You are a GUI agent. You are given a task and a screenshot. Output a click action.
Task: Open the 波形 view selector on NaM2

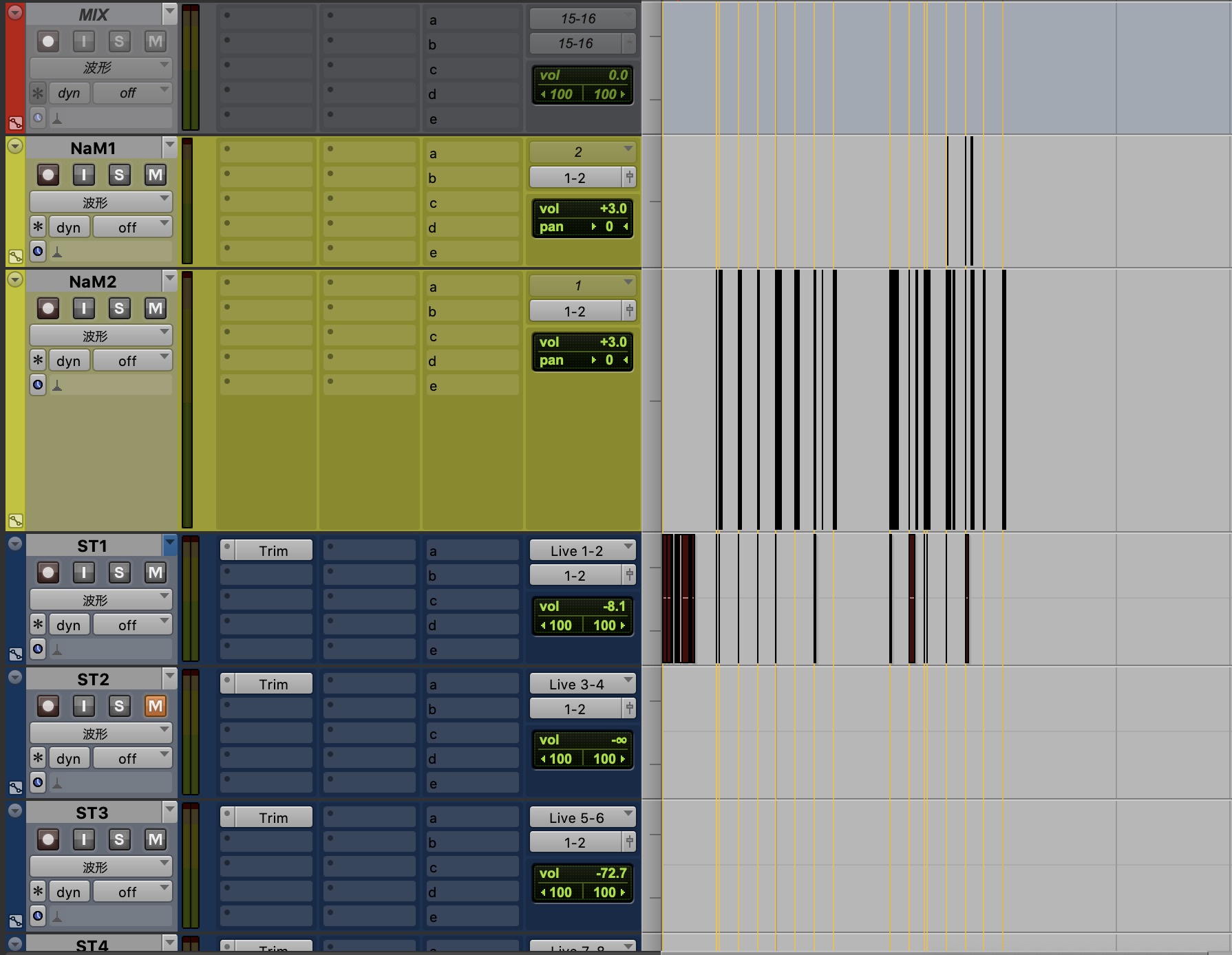100,335
